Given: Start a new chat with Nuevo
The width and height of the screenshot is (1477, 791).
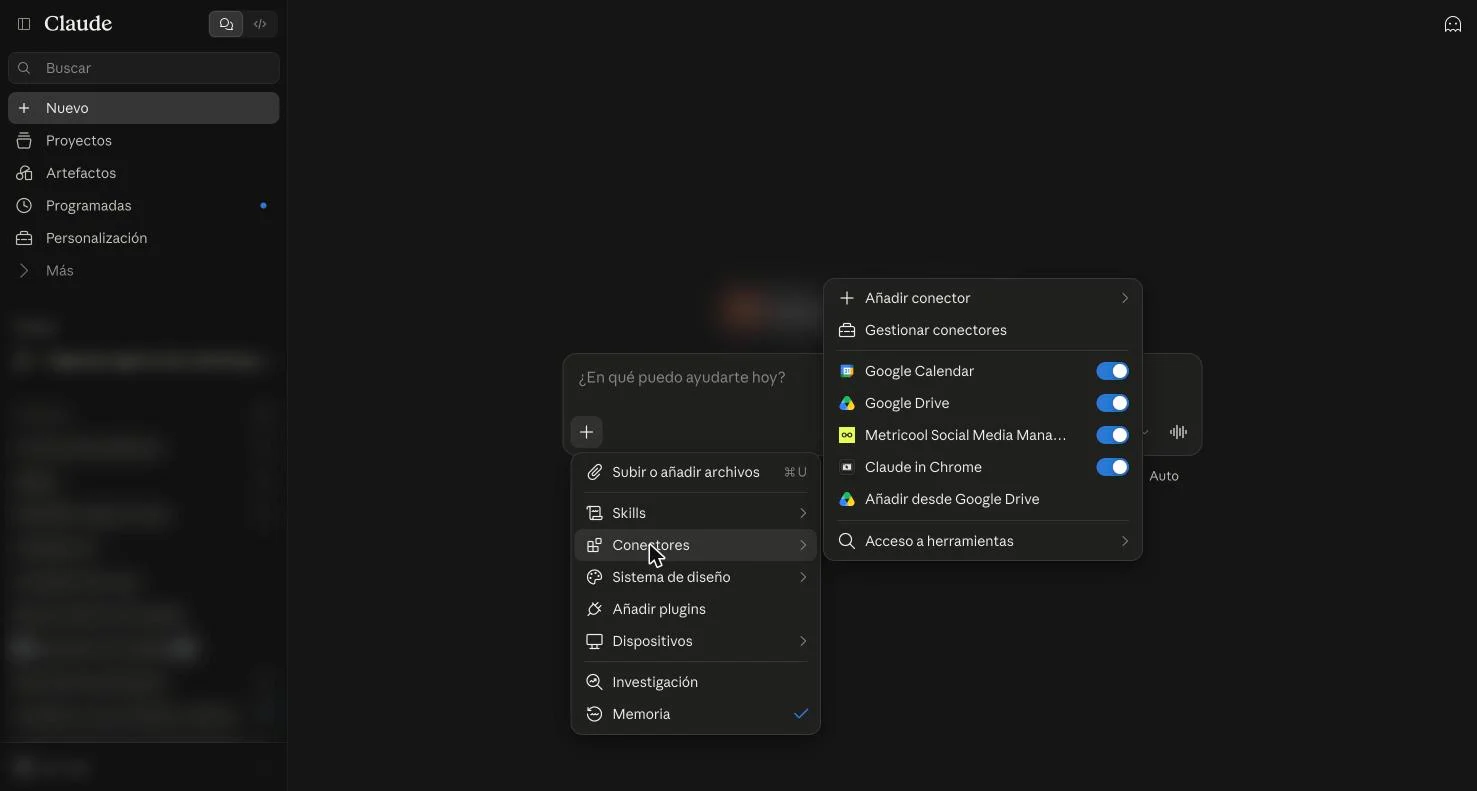Looking at the screenshot, I should click(x=143, y=108).
